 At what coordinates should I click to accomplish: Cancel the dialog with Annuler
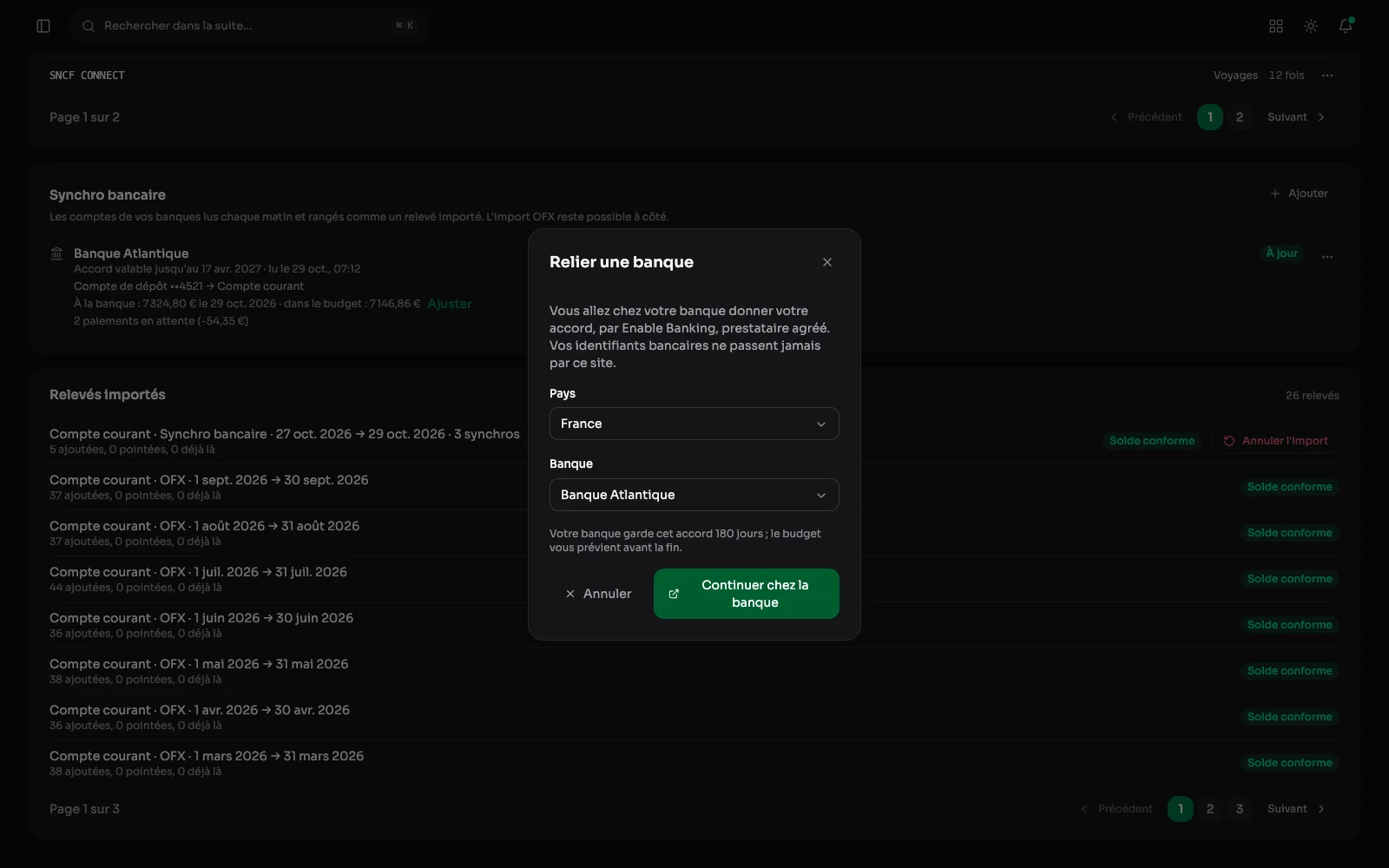[x=598, y=594]
